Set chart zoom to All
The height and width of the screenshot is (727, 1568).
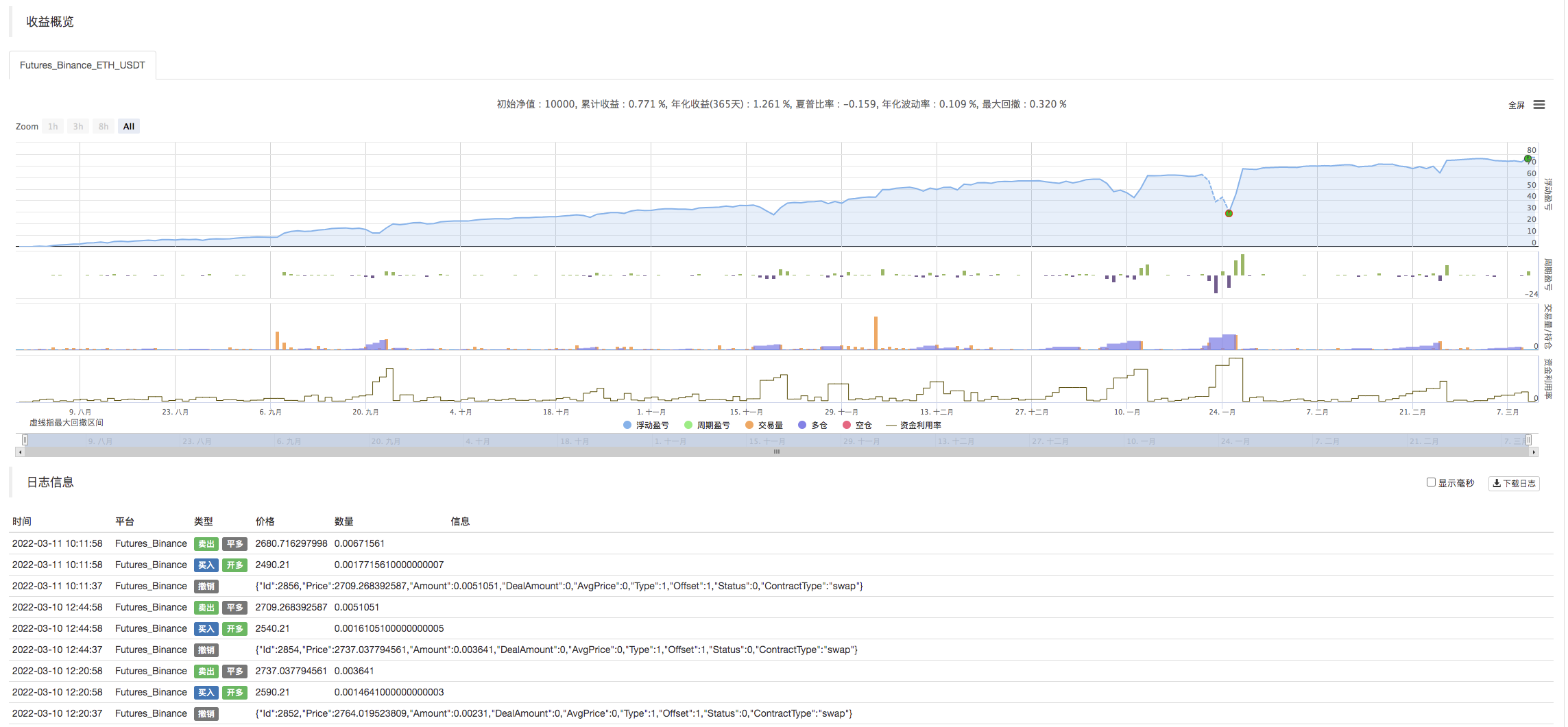pyautogui.click(x=128, y=127)
